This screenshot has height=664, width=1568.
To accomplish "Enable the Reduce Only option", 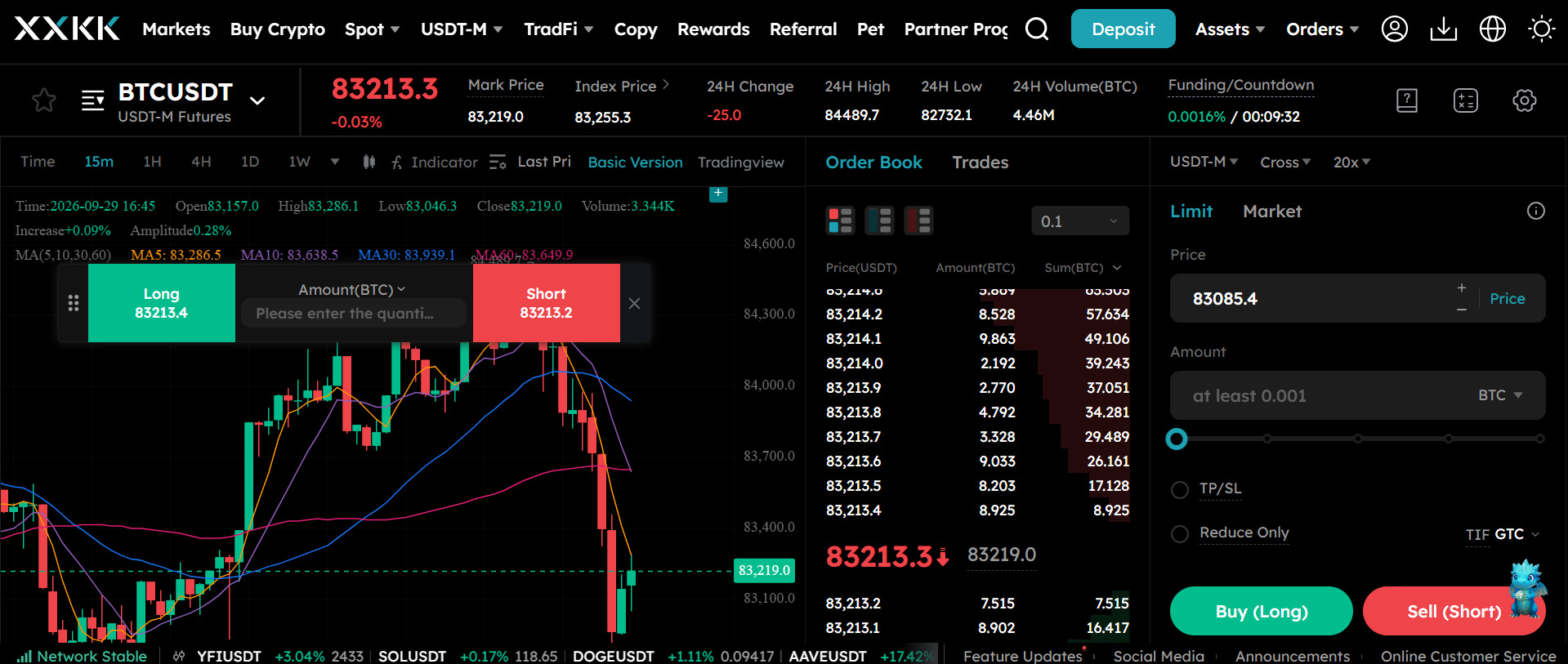I will pyautogui.click(x=1180, y=534).
